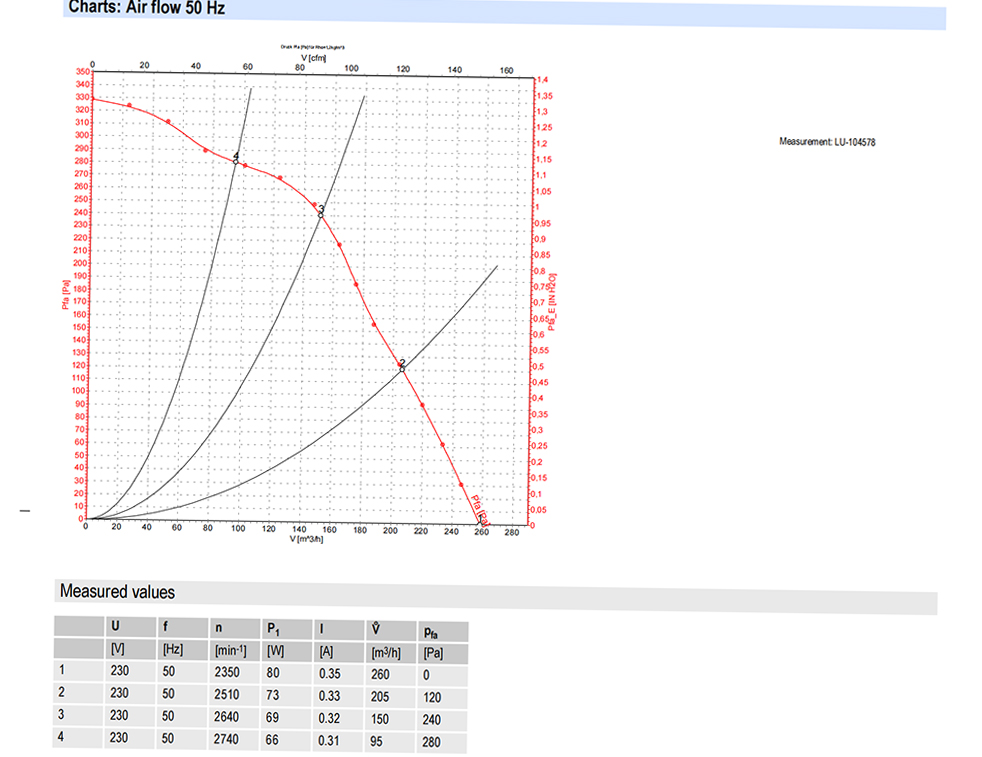Viewport: 982px width, 757px height.
Task: Click pressure value 120 in table row 2
Action: pyautogui.click(x=432, y=698)
